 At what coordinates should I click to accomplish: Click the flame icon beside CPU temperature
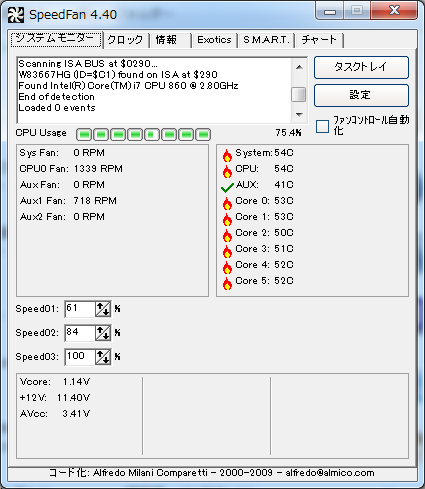(x=227, y=171)
